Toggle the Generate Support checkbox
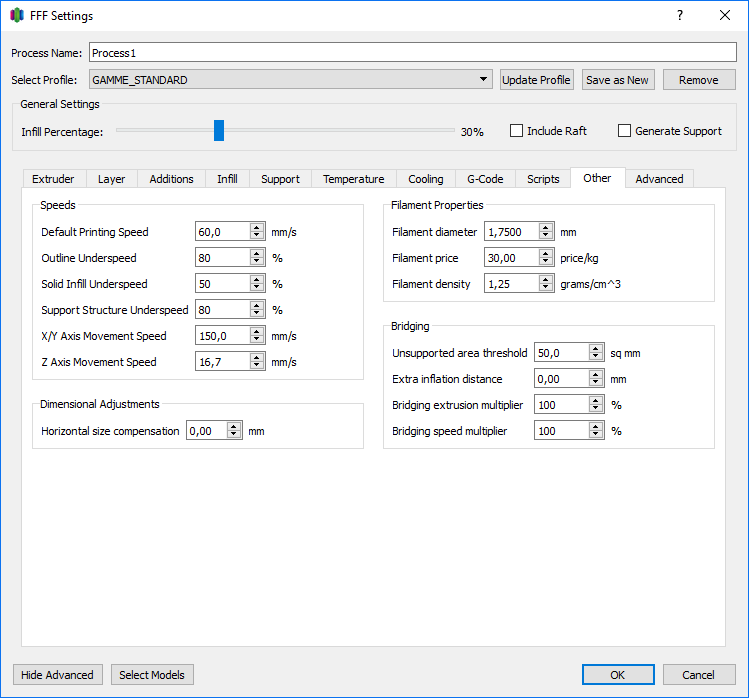749x698 pixels. (625, 131)
